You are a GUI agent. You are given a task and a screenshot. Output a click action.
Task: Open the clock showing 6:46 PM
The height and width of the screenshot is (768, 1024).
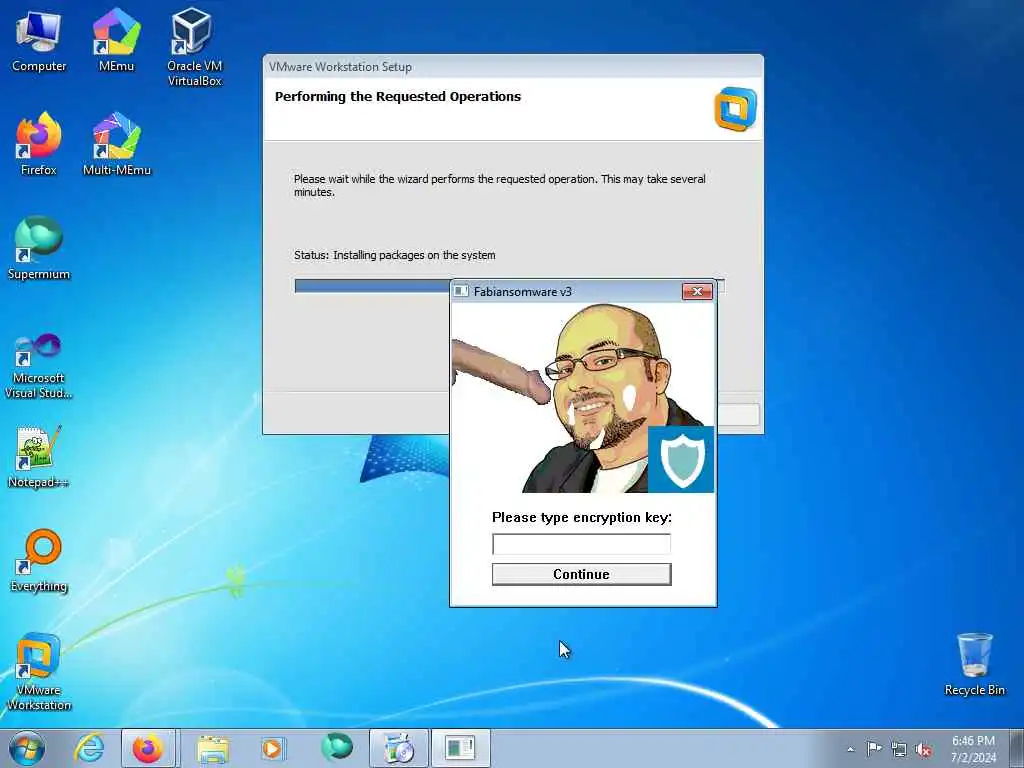click(x=973, y=749)
